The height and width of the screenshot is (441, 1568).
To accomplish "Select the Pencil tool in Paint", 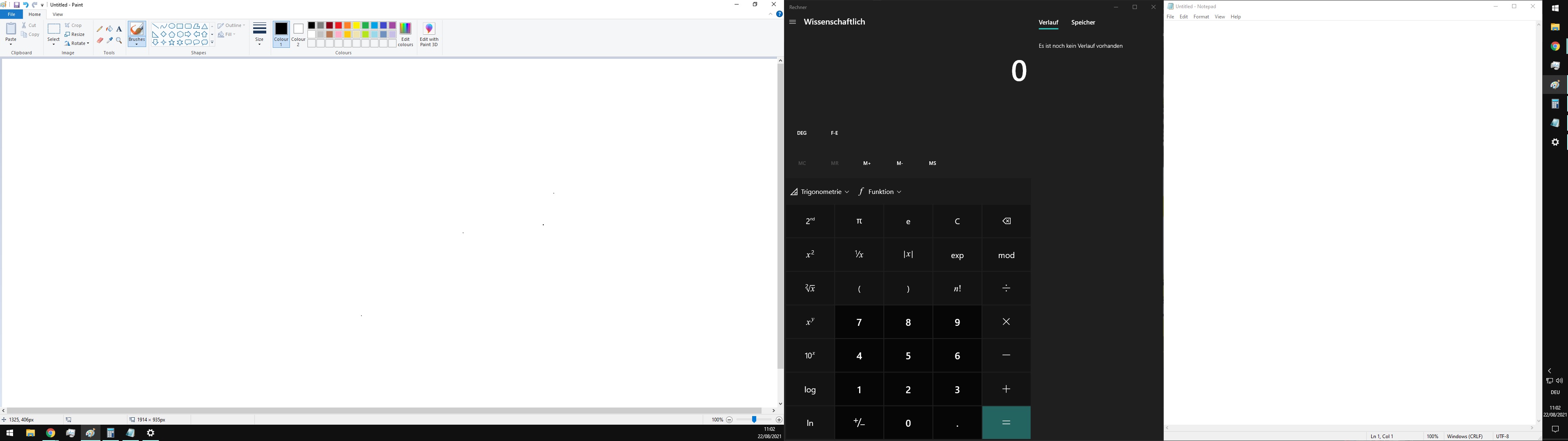I will (100, 29).
